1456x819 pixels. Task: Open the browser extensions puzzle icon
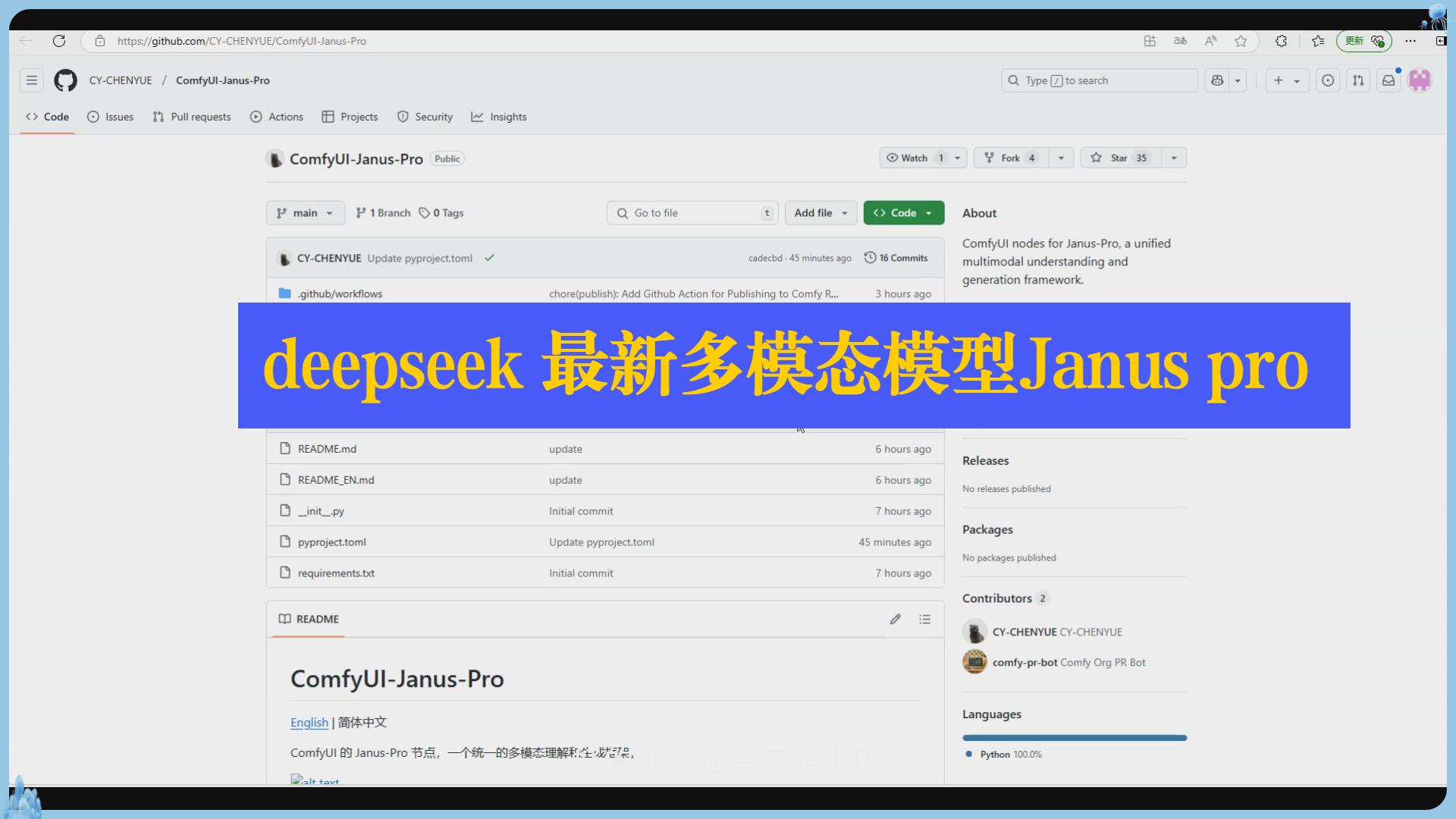[x=1281, y=41]
